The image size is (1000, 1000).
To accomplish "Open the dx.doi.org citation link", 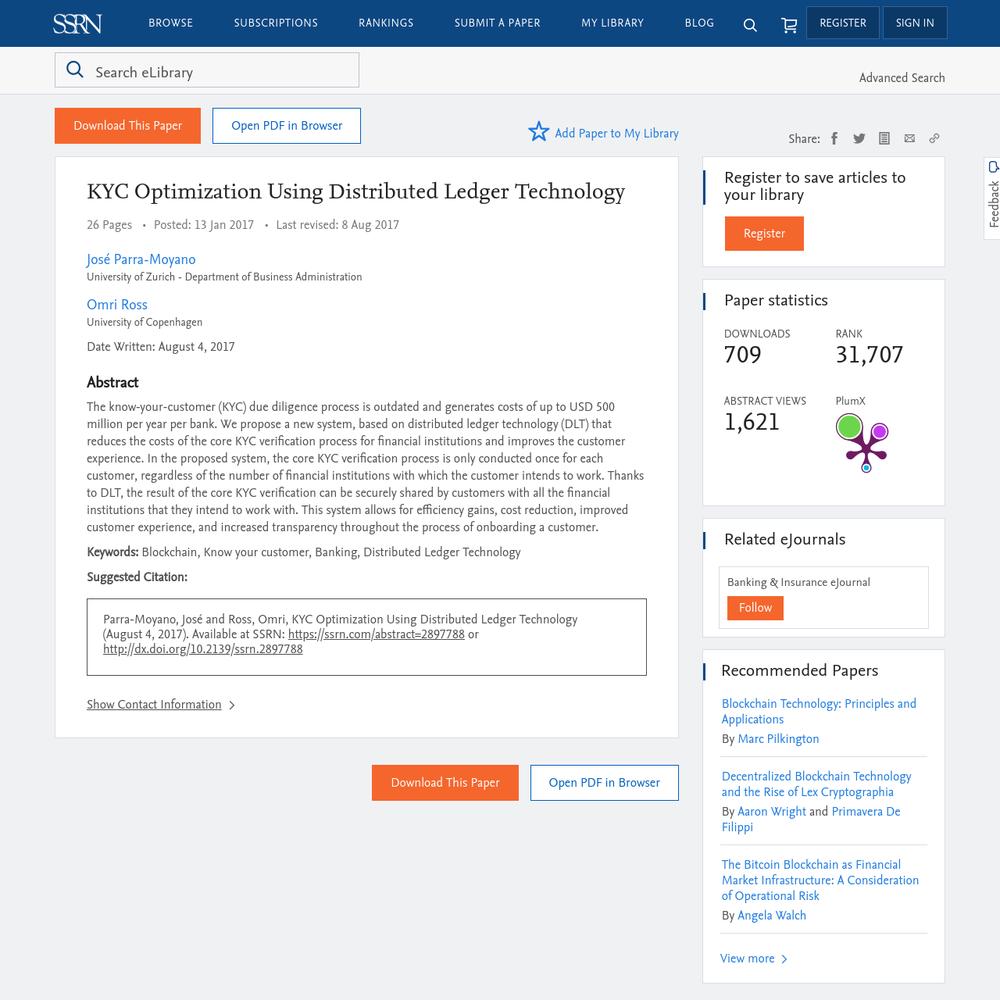I will (203, 649).
